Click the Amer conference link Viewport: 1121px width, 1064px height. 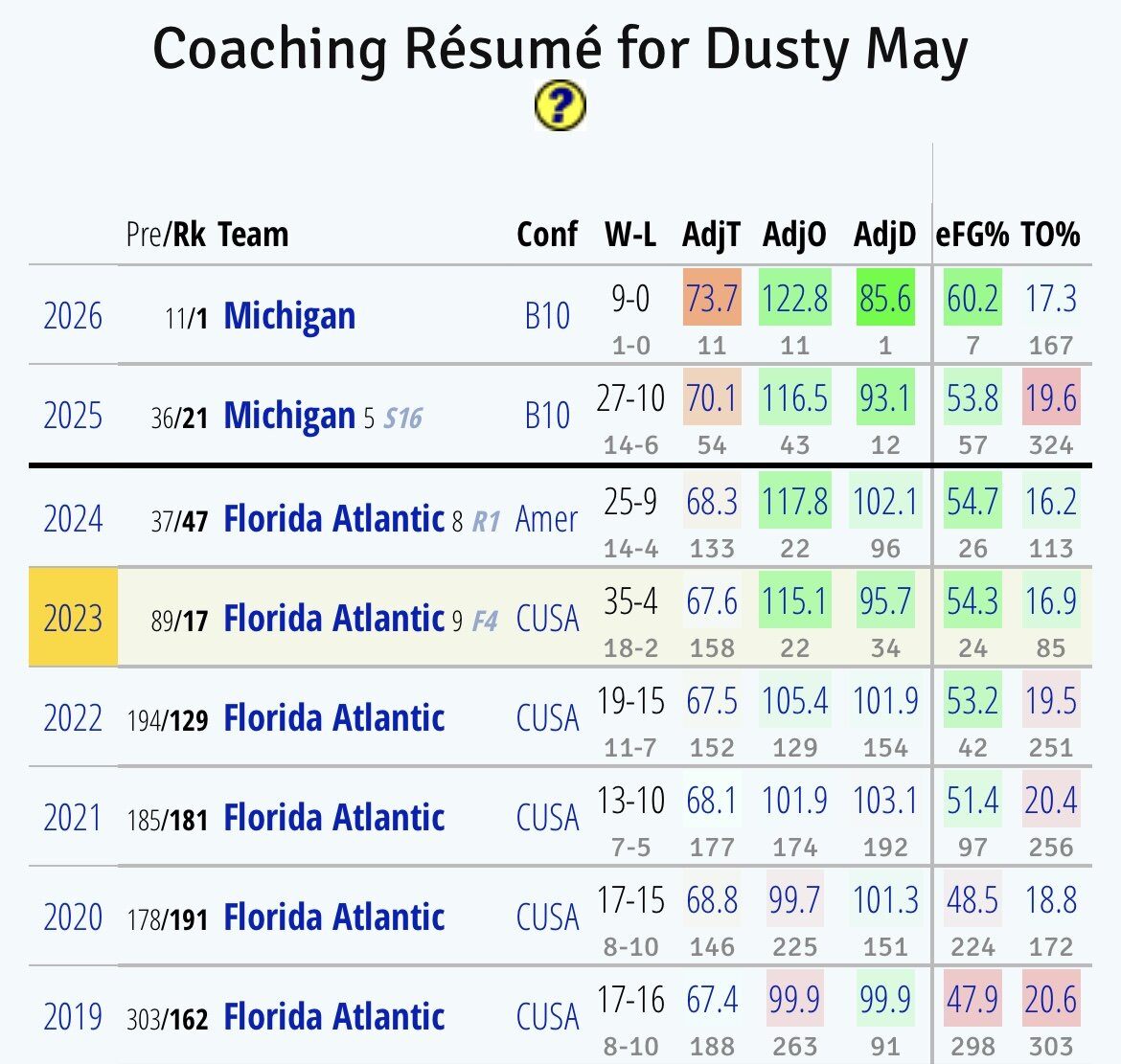[x=547, y=519]
